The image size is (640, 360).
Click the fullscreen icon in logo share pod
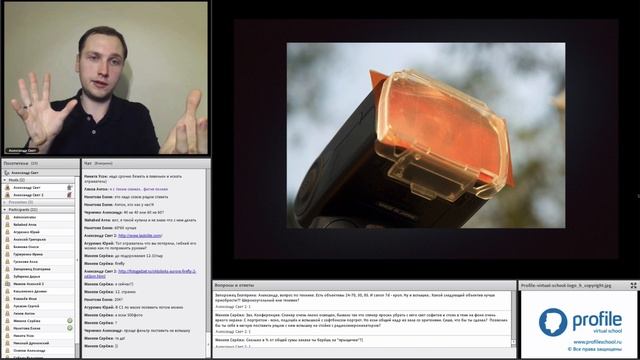pos(633,286)
